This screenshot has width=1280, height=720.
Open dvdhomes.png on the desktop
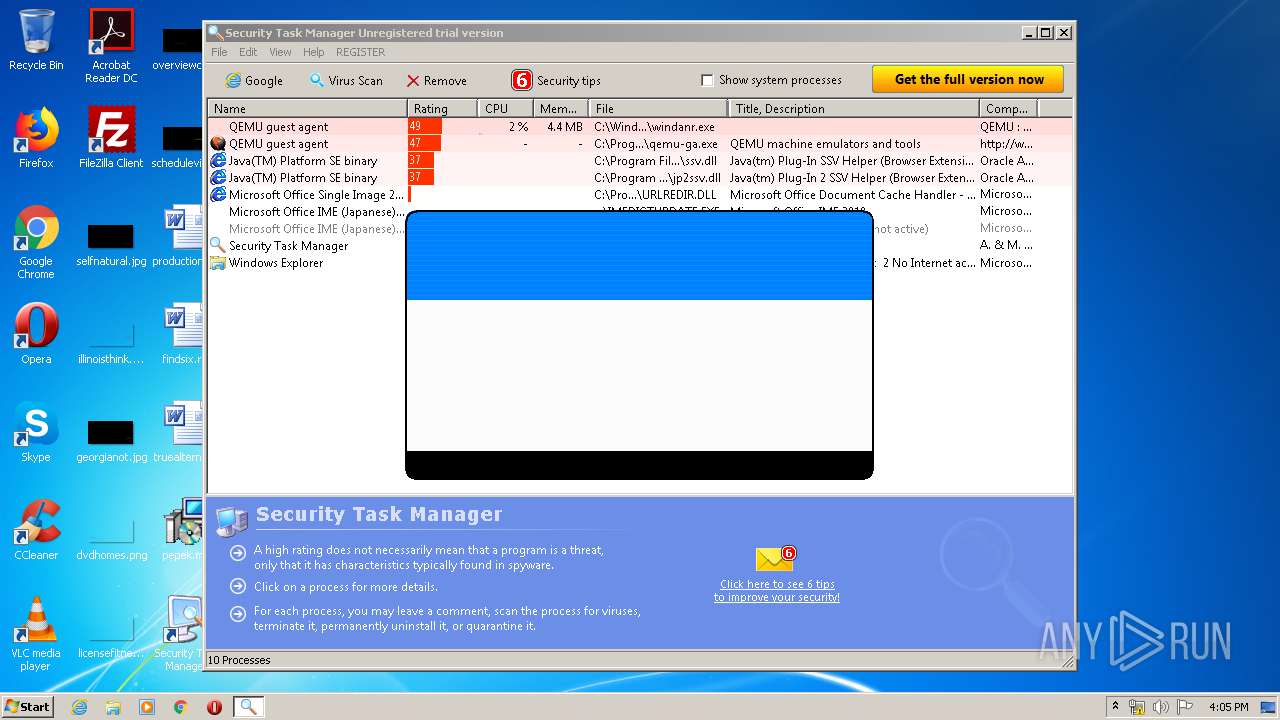111,539
